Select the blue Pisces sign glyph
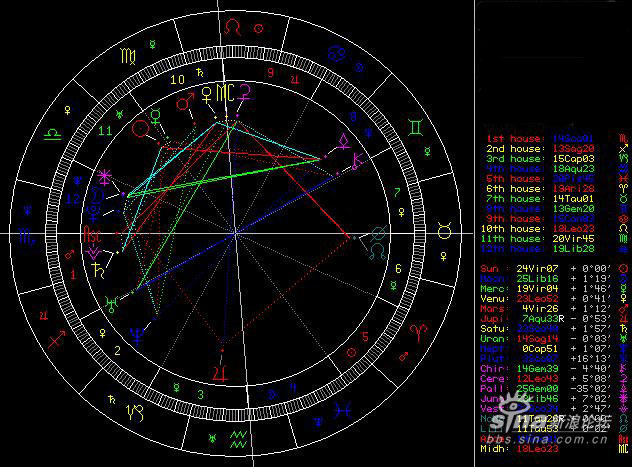Viewport: 632px width, 467px height. tap(343, 411)
